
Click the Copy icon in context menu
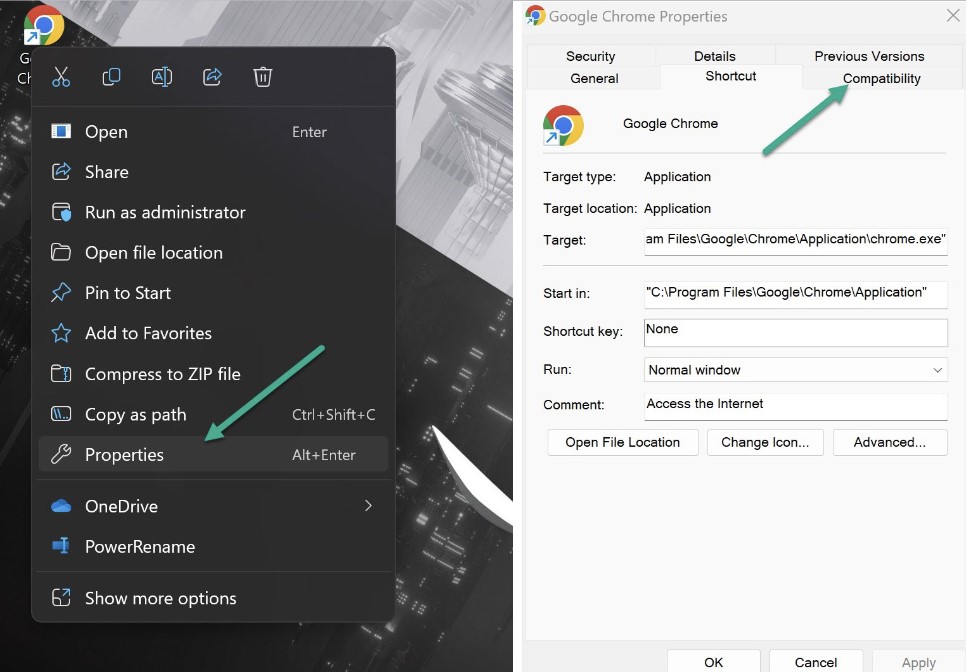click(111, 76)
